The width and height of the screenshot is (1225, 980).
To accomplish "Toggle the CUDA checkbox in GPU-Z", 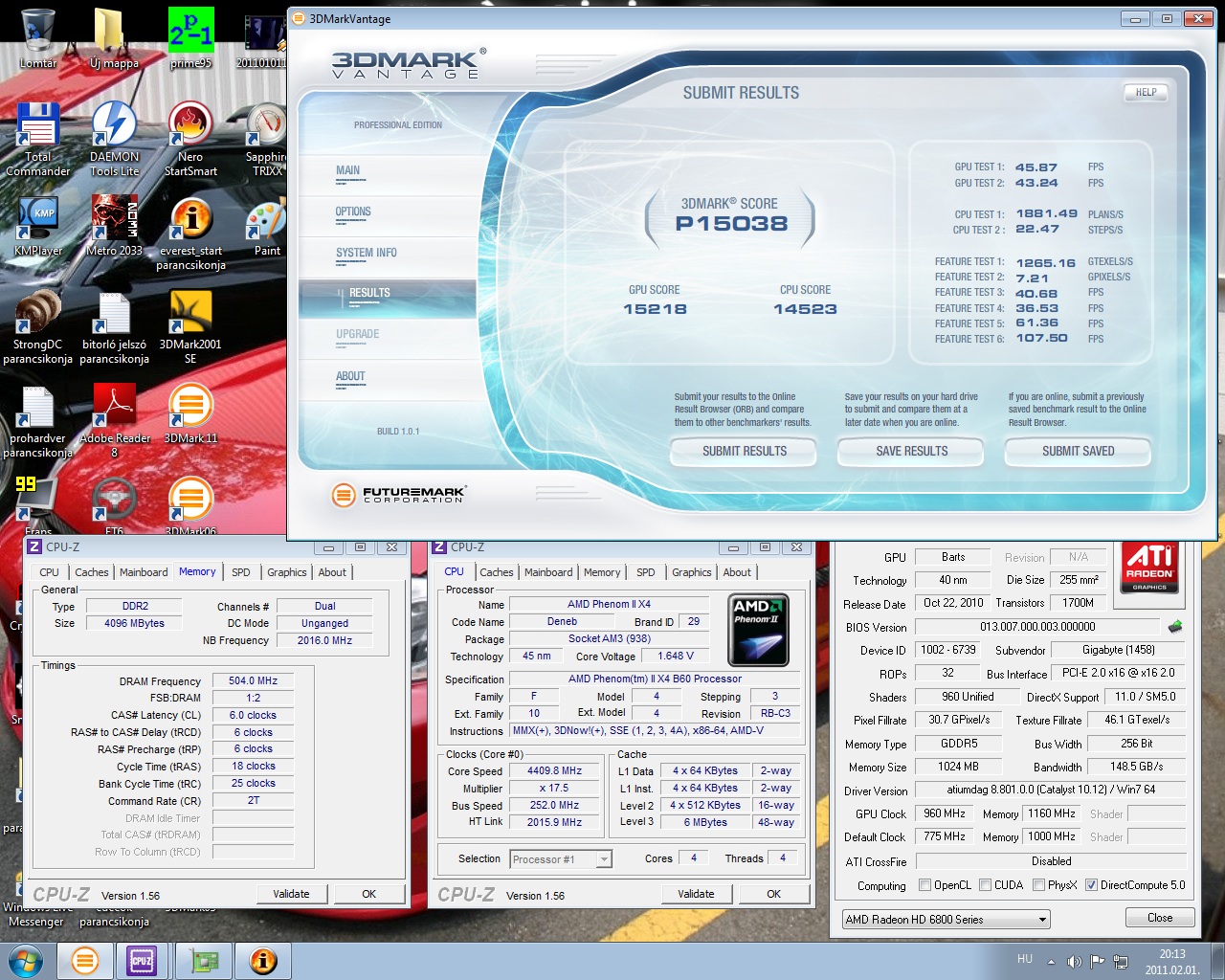I will tap(985, 885).
